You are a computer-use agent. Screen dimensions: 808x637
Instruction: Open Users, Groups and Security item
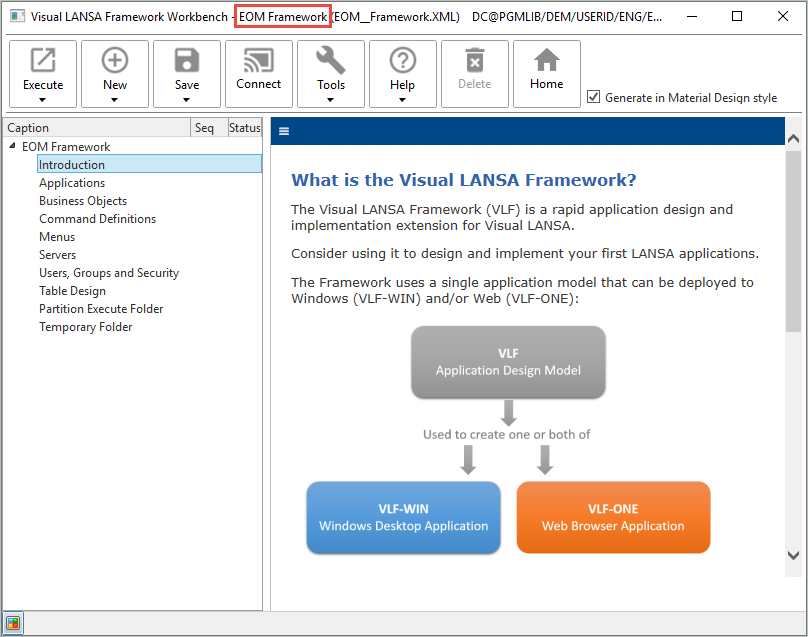click(109, 273)
